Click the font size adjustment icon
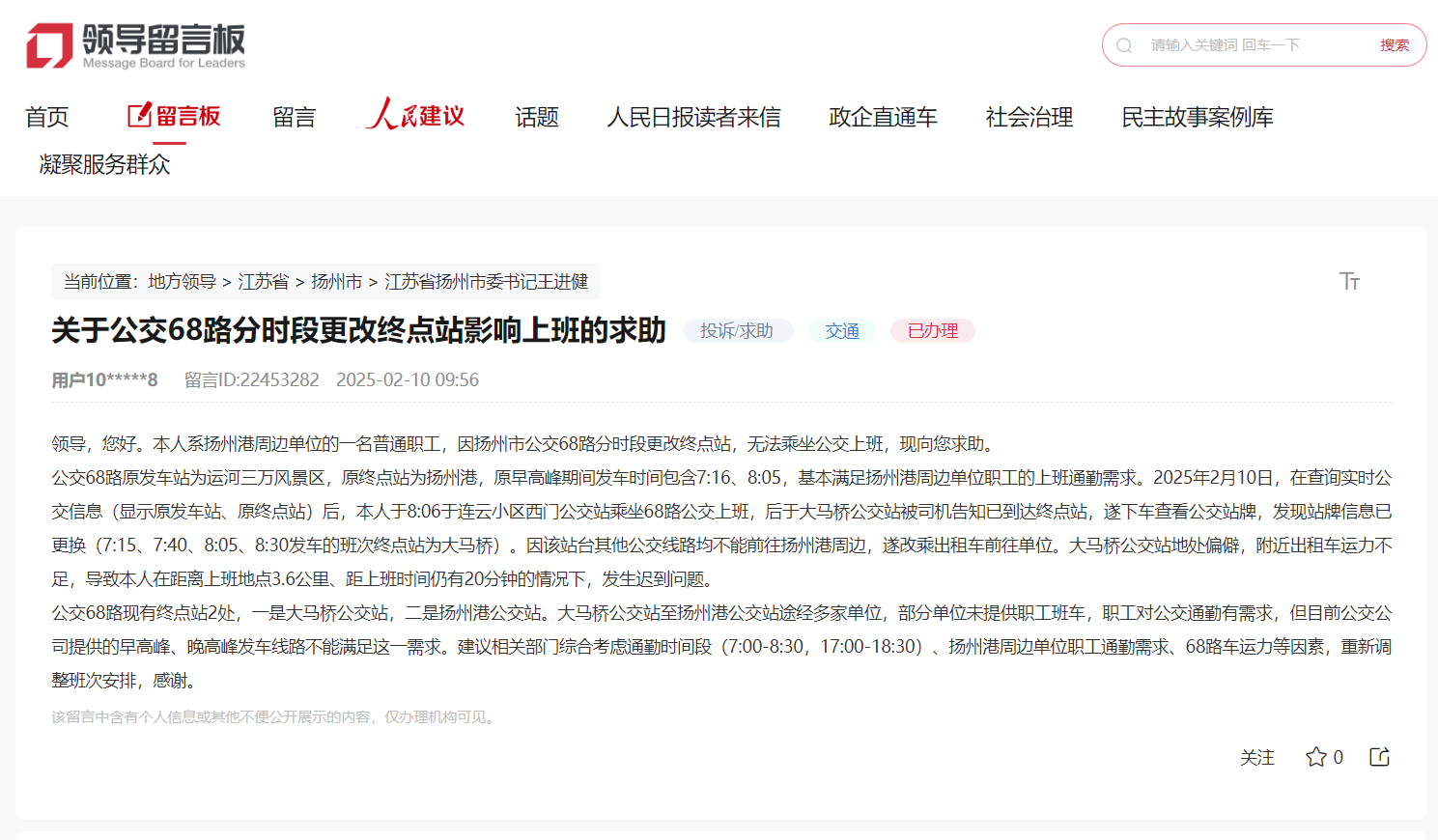The image size is (1438, 840). coord(1349,281)
